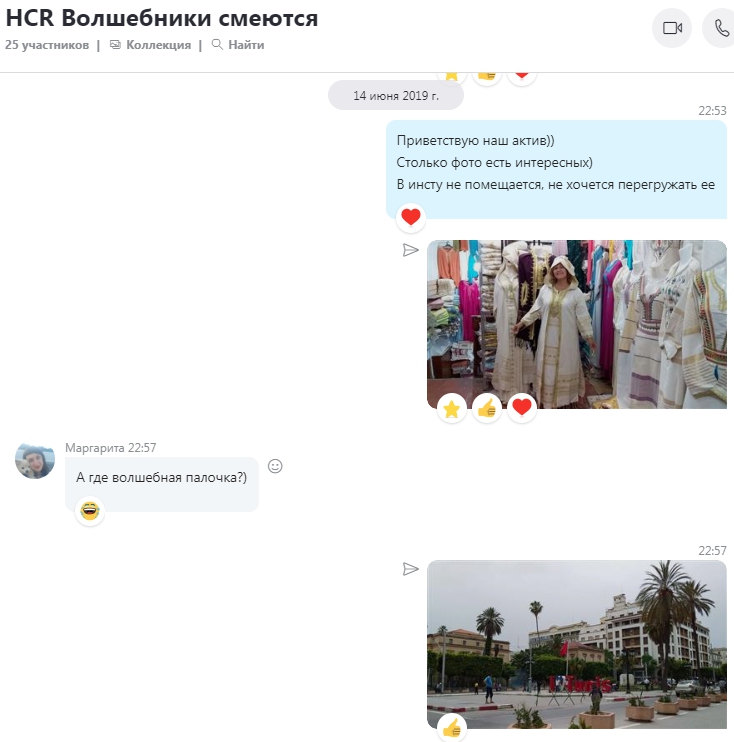Click Найти to search the chat
The height and width of the screenshot is (742, 734).
[x=238, y=45]
